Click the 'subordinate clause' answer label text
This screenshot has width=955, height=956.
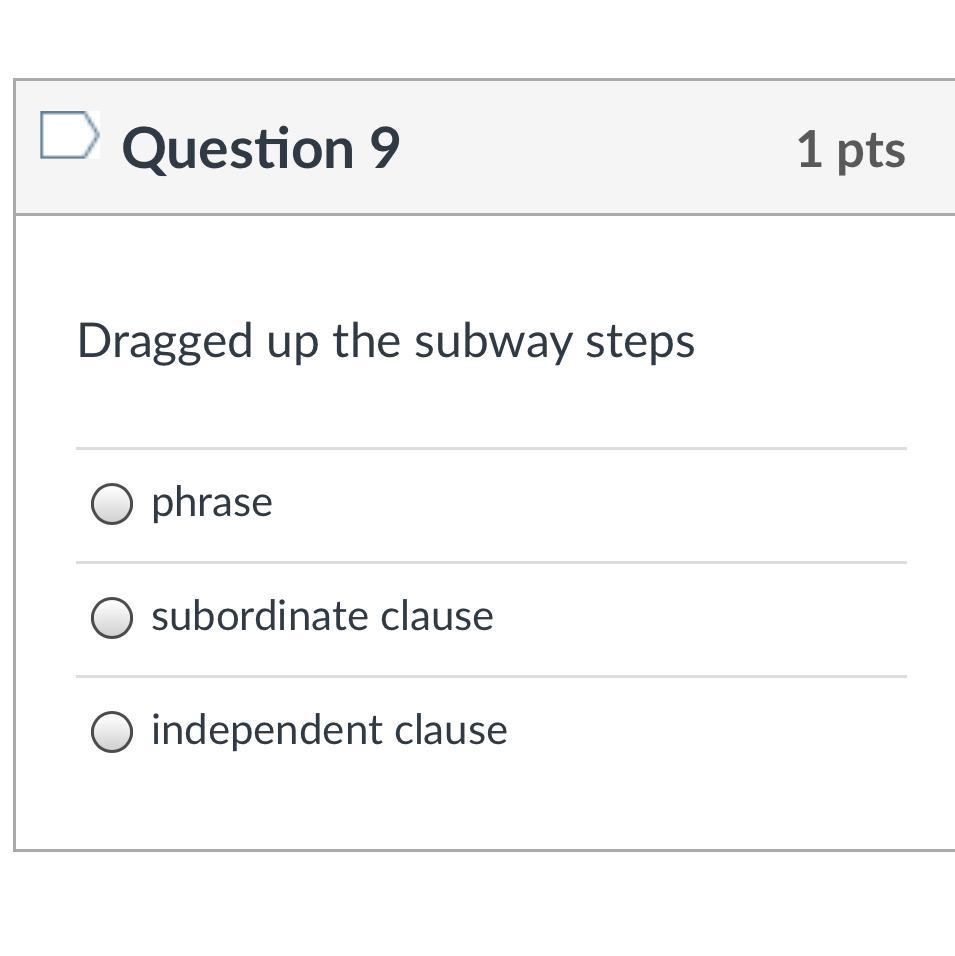point(322,616)
